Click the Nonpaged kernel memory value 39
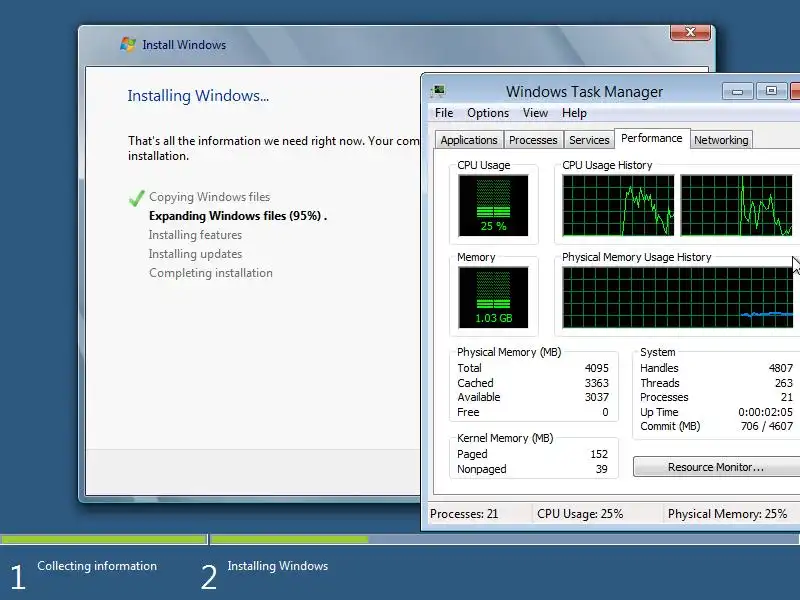Viewport: 800px width, 600px height. [x=602, y=469]
